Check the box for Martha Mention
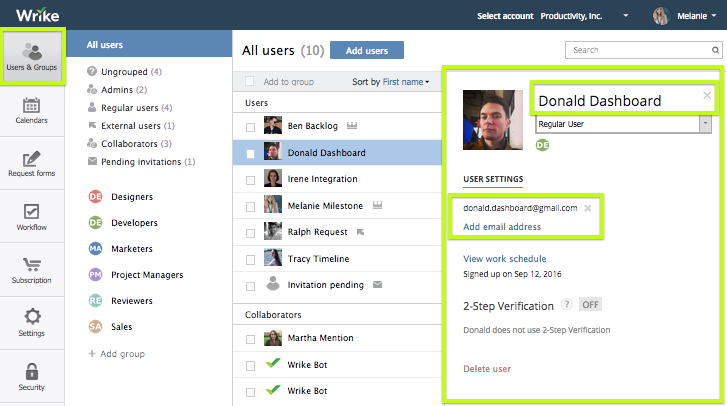Viewport: 727px width, 406px height. pyautogui.click(x=250, y=339)
